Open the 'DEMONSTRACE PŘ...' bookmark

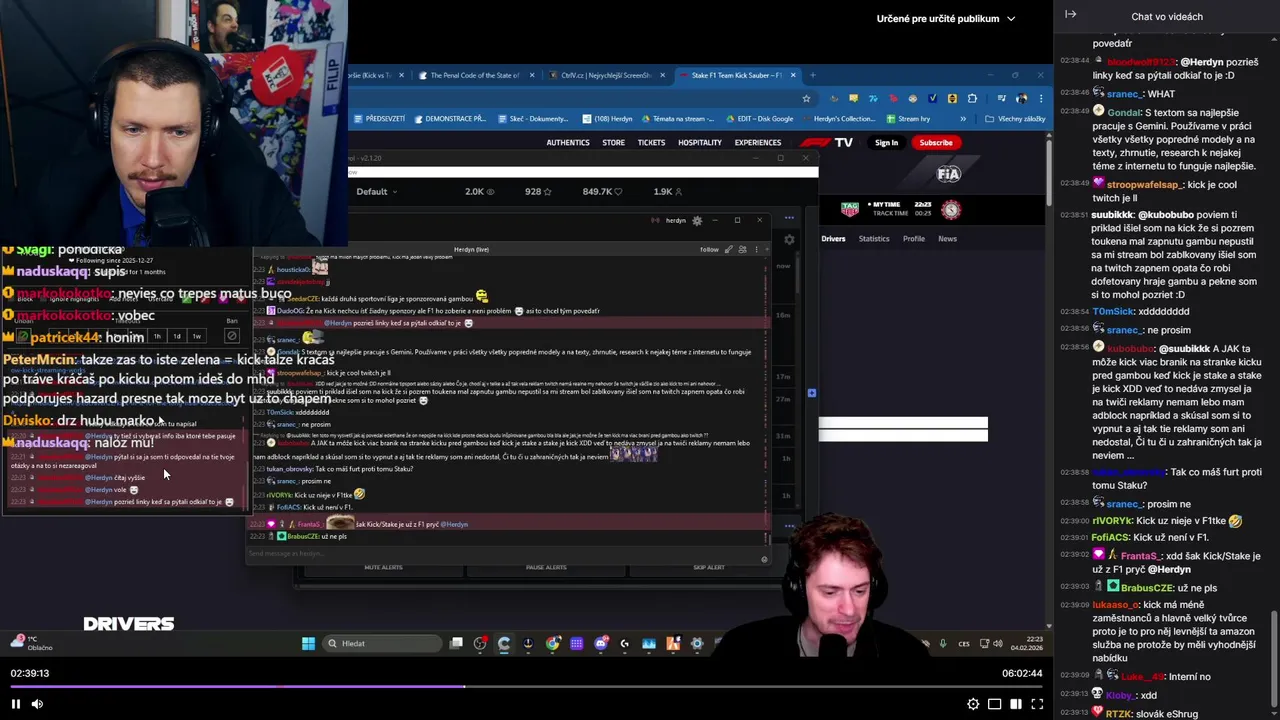coord(449,119)
